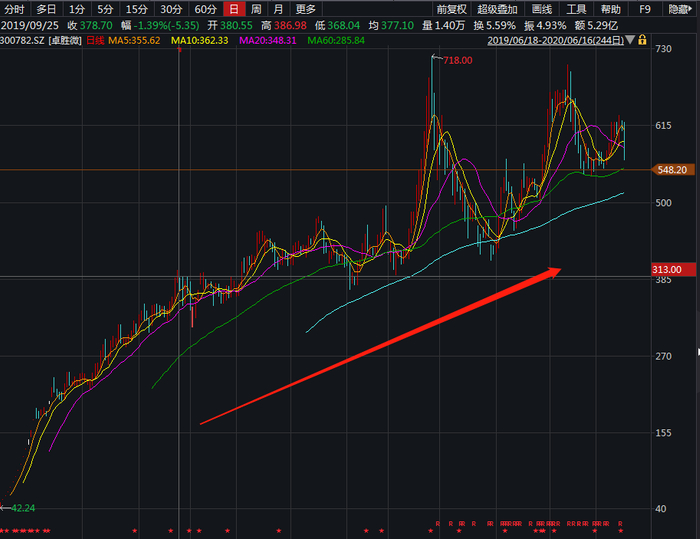
Task: Click the drawn red trend arrow's head
Action: pyautogui.click(x=555, y=270)
